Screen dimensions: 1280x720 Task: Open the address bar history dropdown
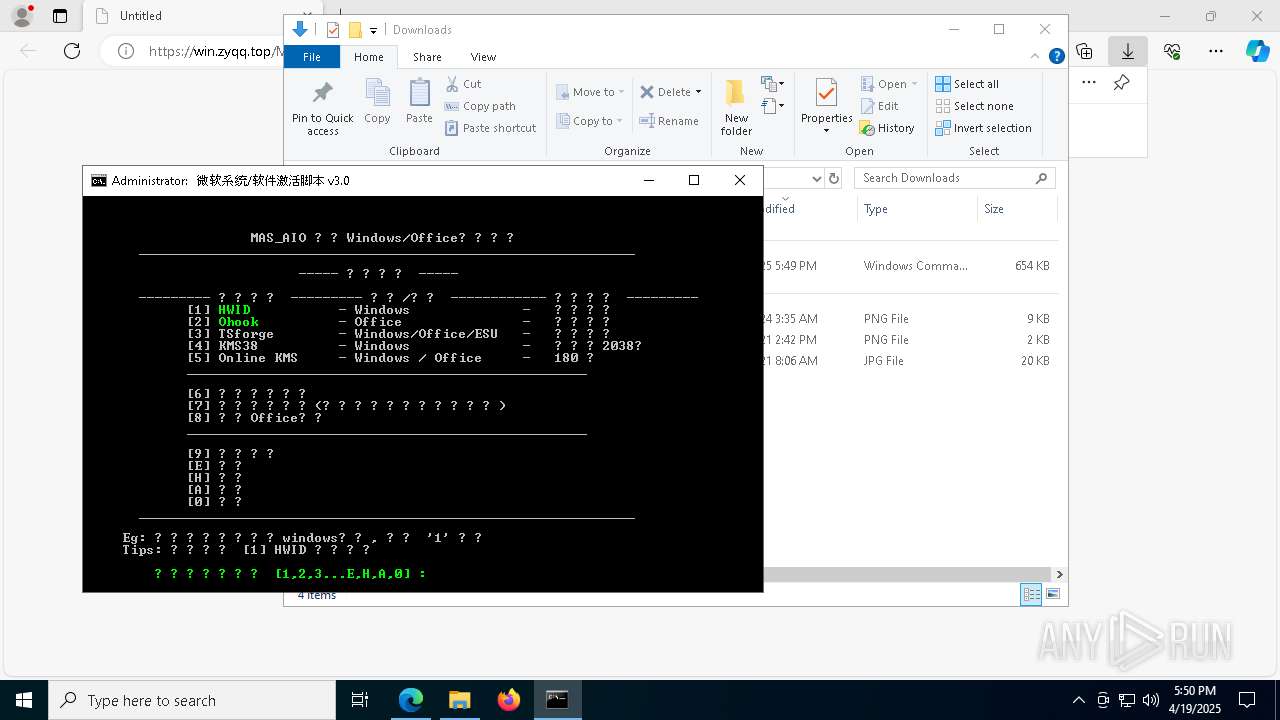point(816,178)
